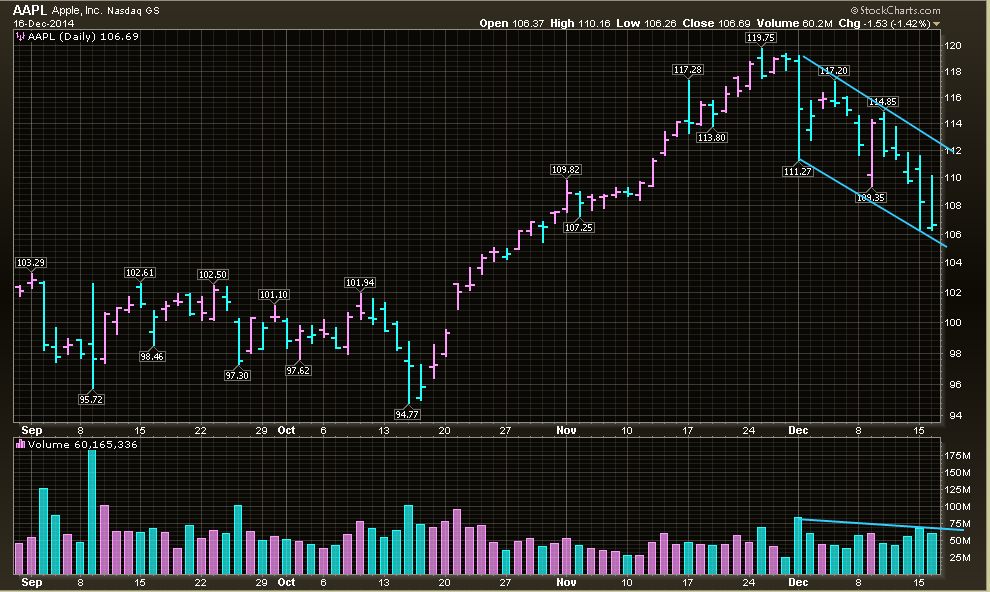Click the Nasdaq GS exchange label

[133, 11]
